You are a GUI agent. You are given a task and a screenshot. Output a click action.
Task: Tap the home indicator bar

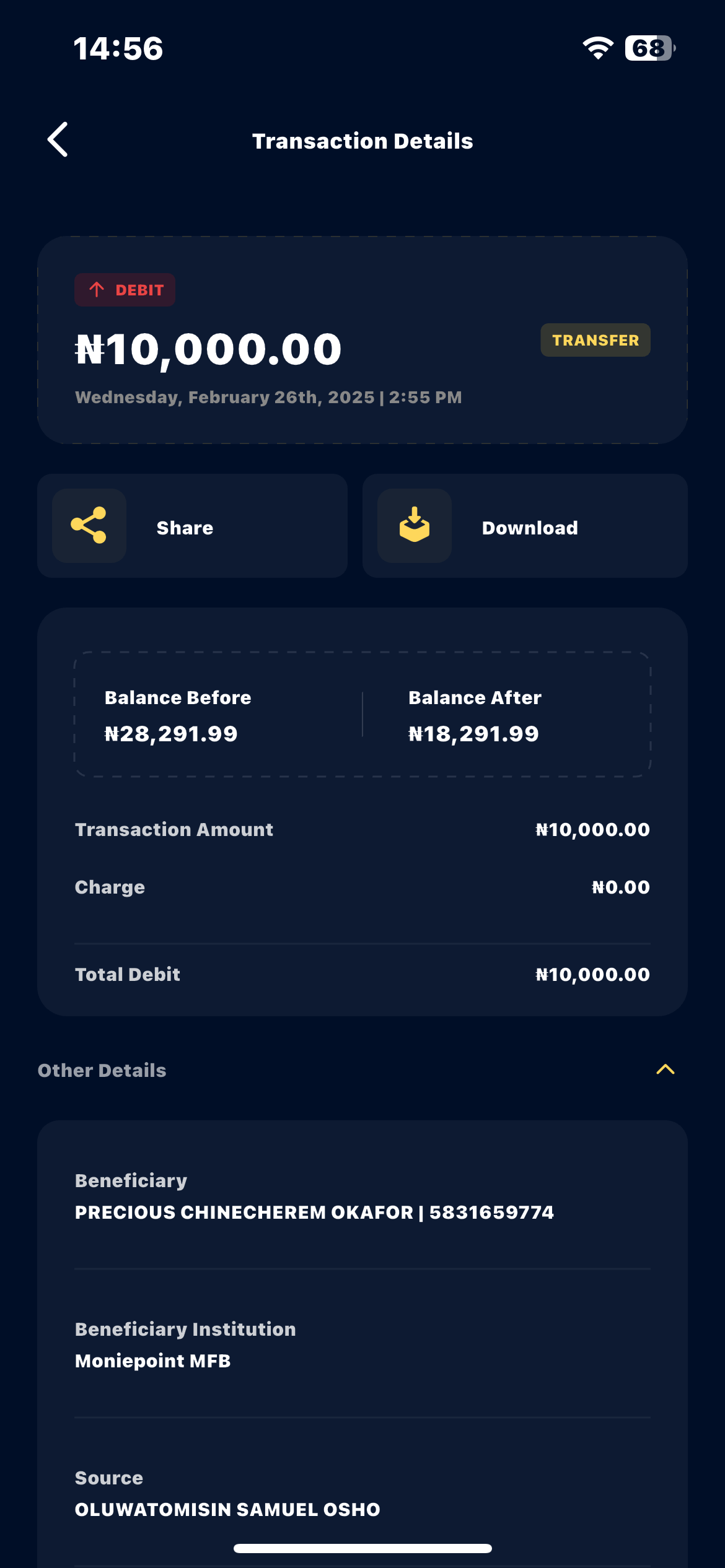point(362,1548)
